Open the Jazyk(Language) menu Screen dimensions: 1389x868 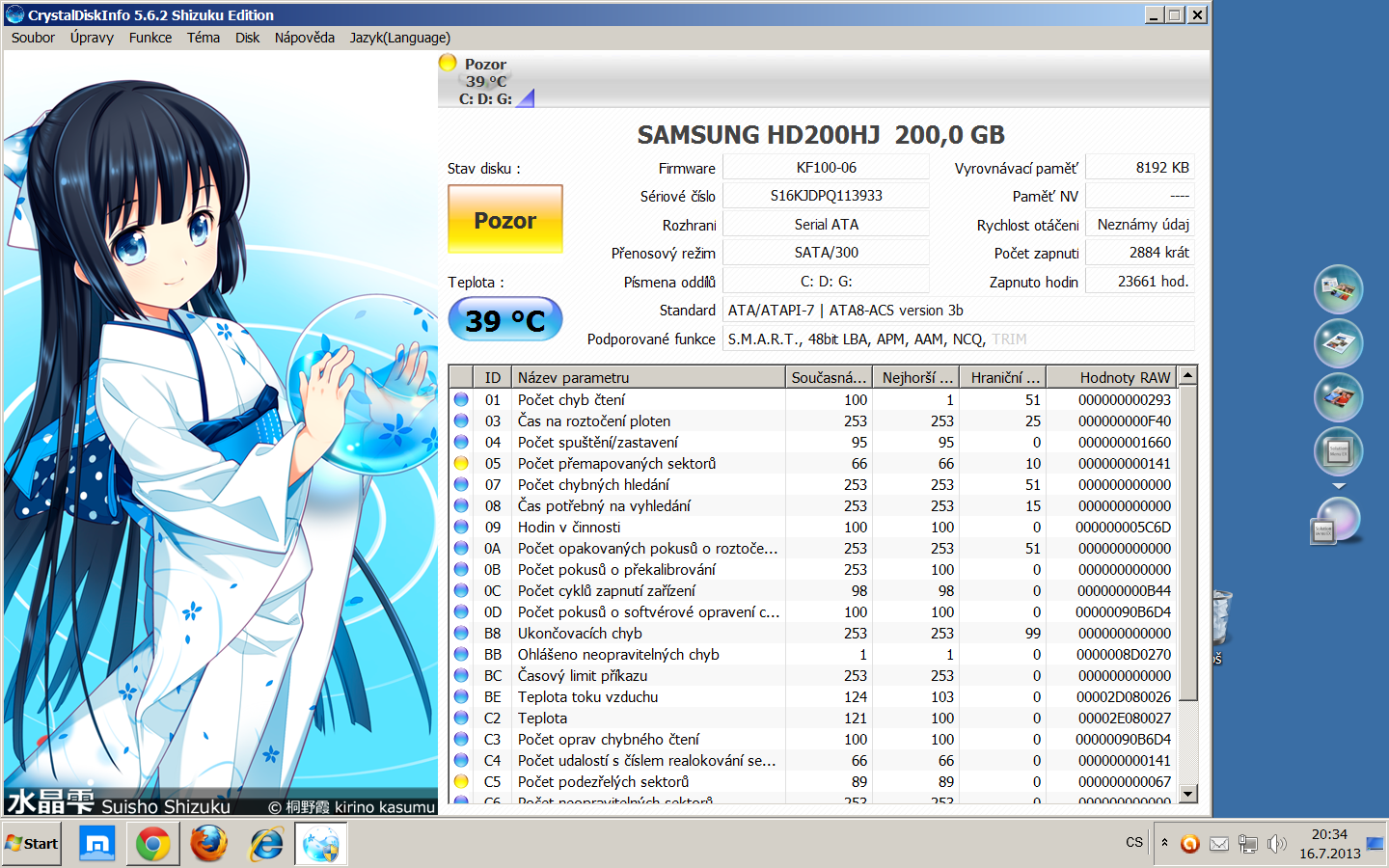(399, 38)
